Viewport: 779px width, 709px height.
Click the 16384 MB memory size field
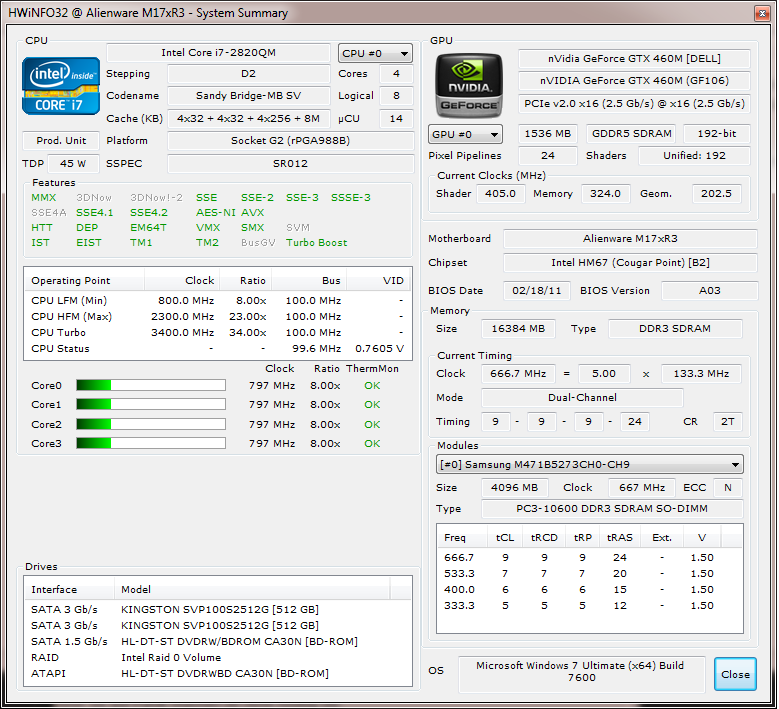[518, 328]
